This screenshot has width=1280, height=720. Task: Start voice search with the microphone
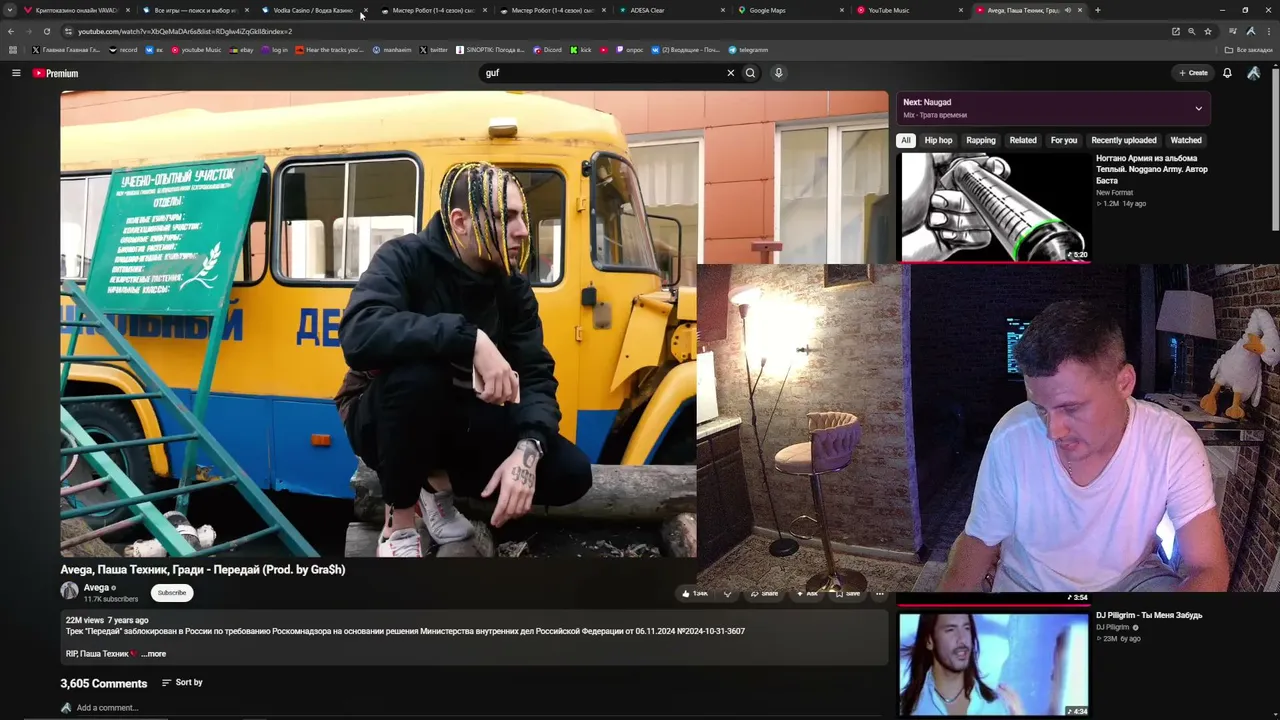[x=778, y=73]
